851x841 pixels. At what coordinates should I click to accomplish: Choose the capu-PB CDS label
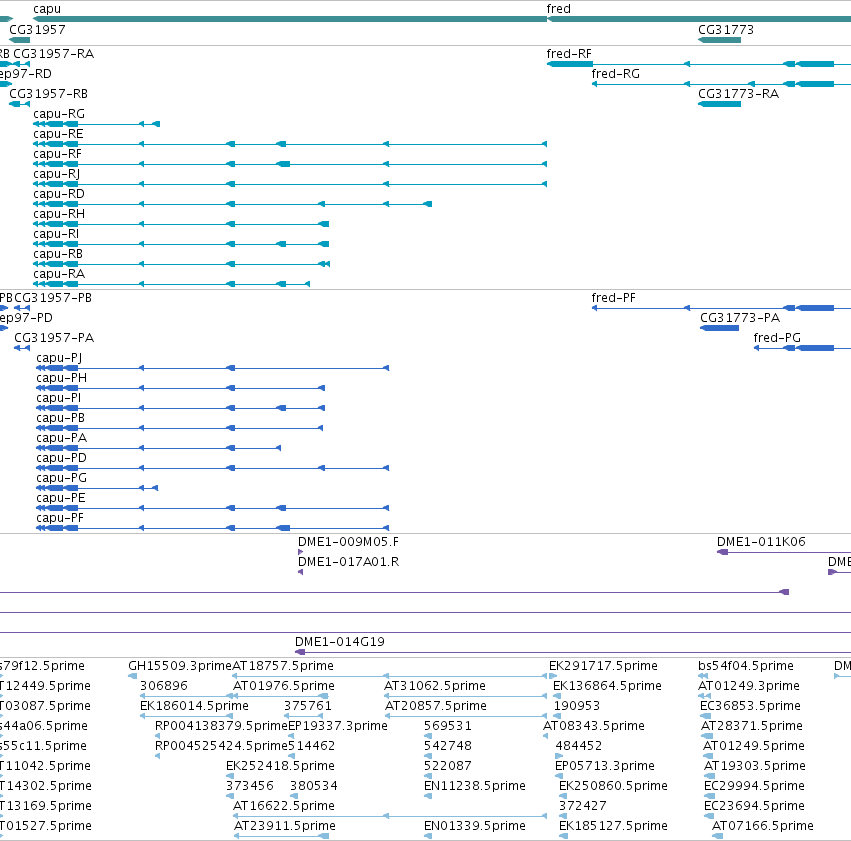pos(60,418)
